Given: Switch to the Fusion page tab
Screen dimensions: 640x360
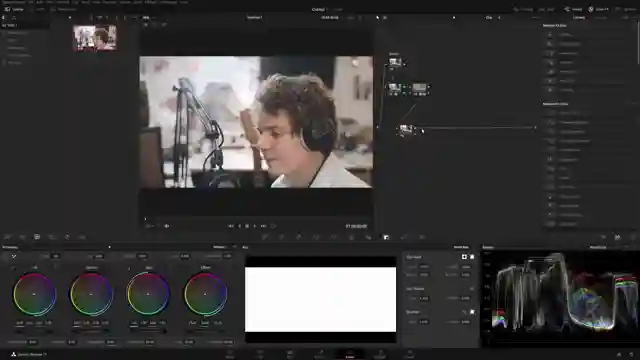Looking at the screenshot, I should tap(320, 354).
